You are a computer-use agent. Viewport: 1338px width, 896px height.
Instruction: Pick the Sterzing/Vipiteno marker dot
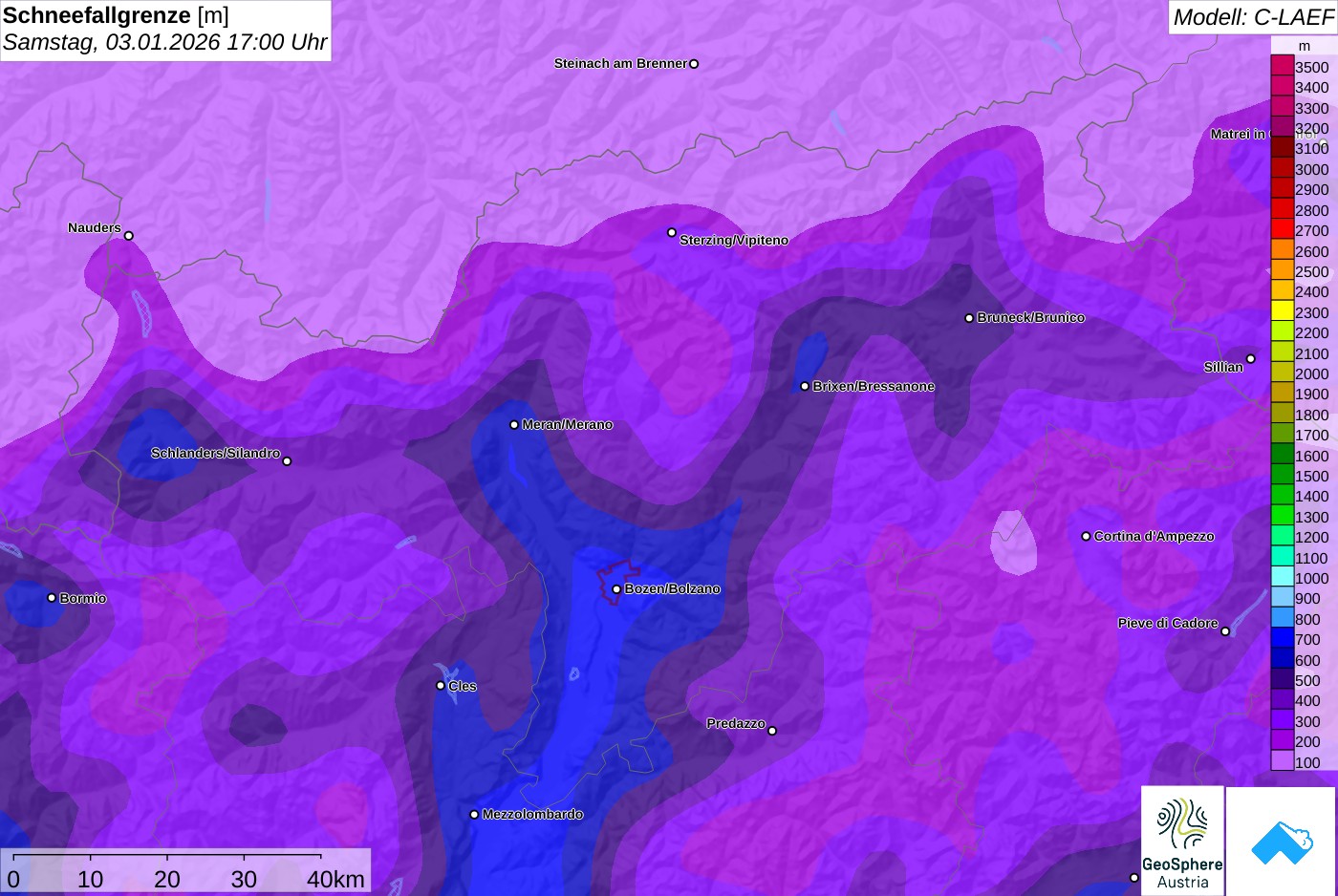tap(672, 232)
